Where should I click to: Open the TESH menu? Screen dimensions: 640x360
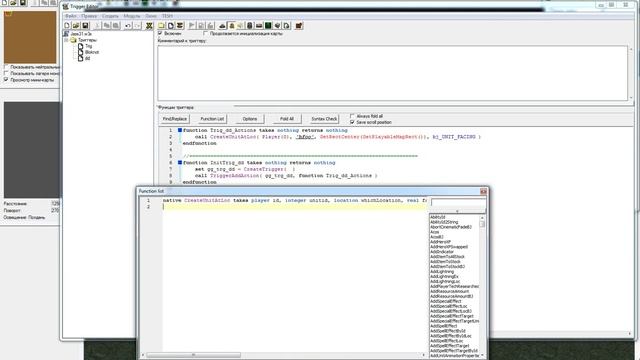pyautogui.click(x=167, y=16)
